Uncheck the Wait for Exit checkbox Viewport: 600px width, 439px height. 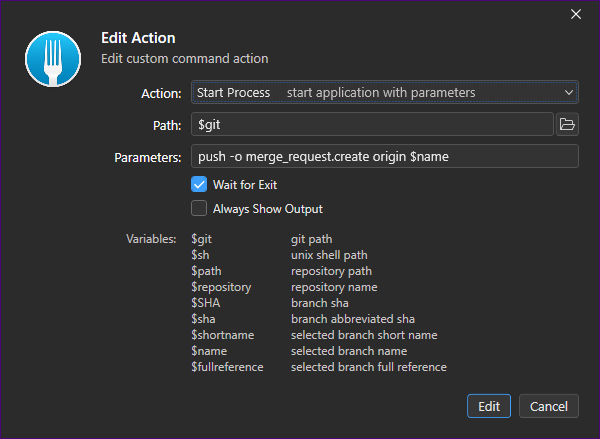(199, 184)
